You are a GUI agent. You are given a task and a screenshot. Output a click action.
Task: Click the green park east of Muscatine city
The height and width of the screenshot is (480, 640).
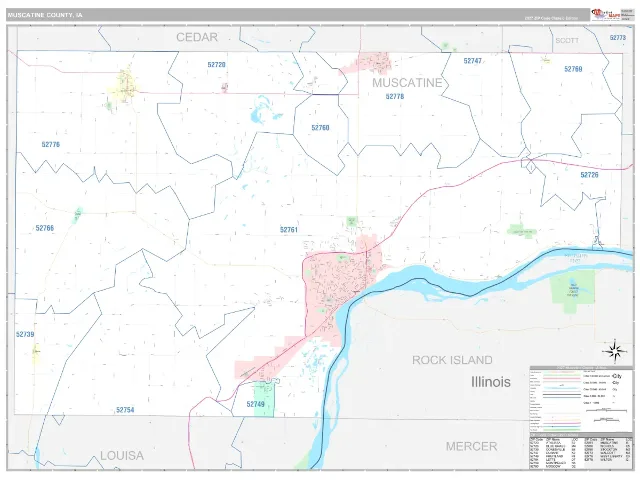tap(521, 231)
